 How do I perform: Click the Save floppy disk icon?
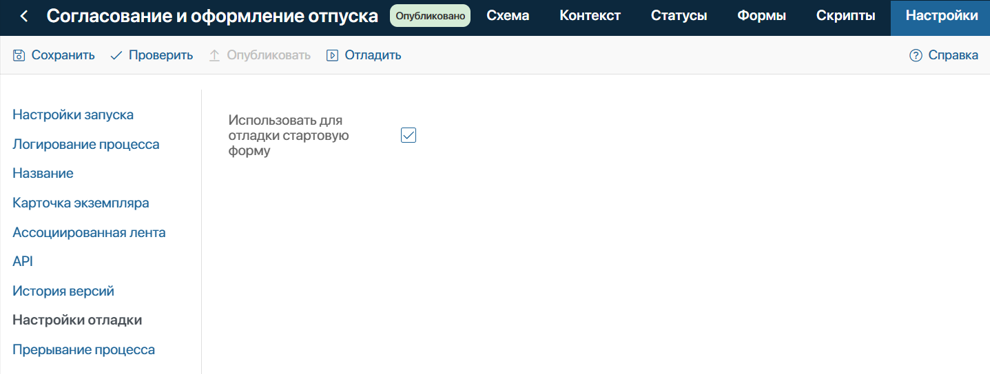click(x=19, y=55)
